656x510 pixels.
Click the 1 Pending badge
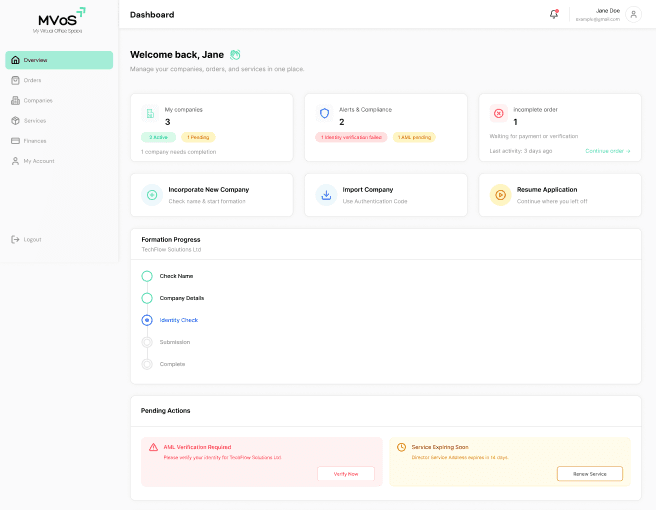(198, 137)
